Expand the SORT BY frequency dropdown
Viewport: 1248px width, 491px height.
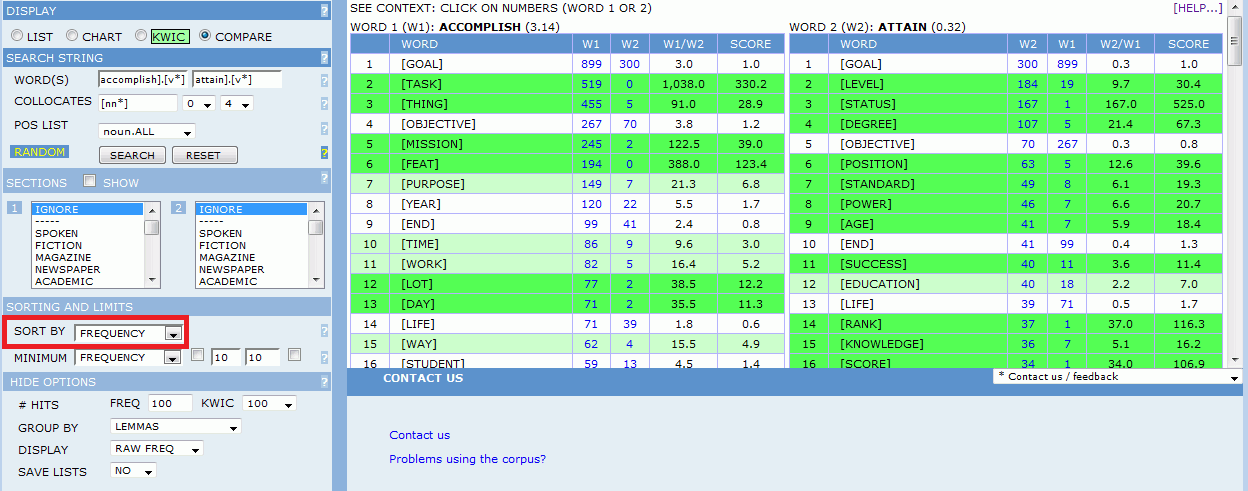pyautogui.click(x=173, y=333)
